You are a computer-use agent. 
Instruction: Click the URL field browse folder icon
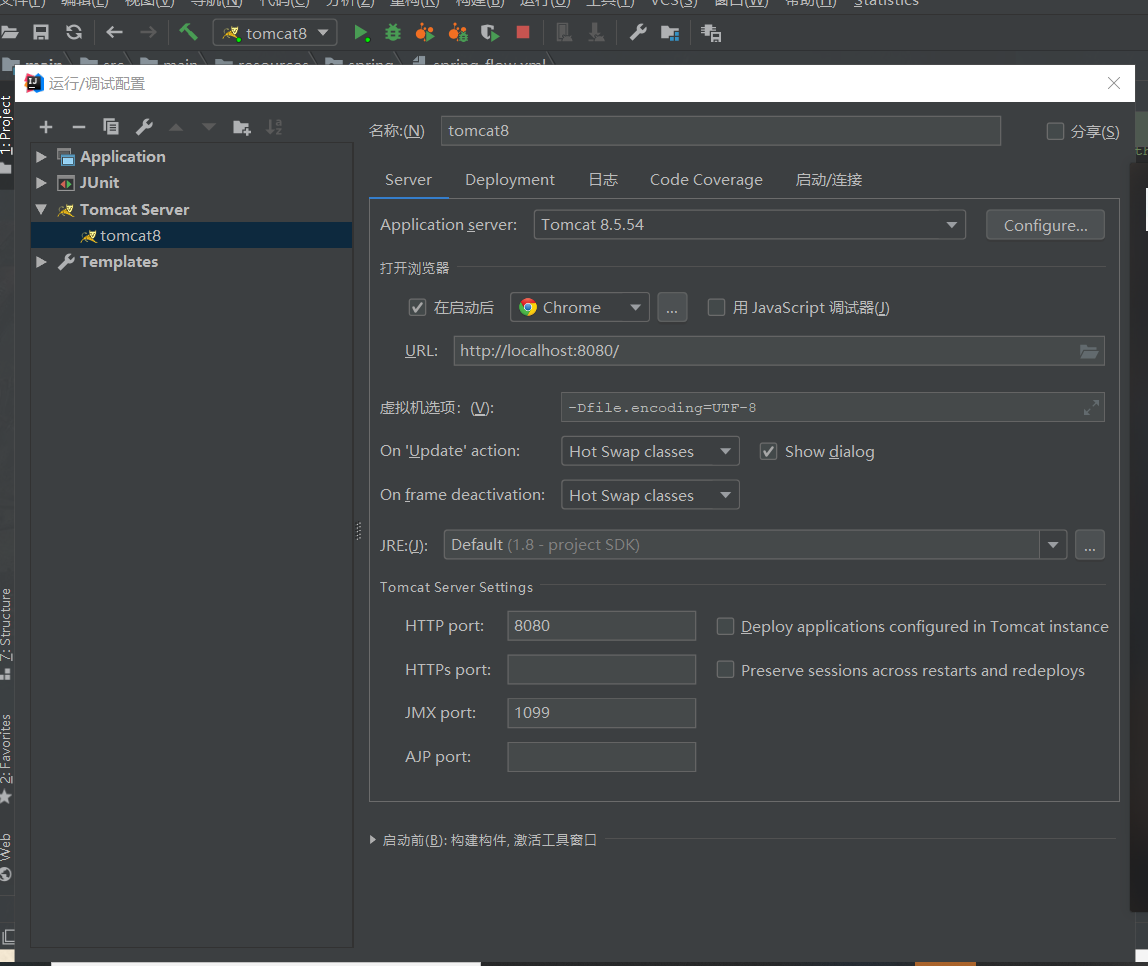(x=1089, y=352)
